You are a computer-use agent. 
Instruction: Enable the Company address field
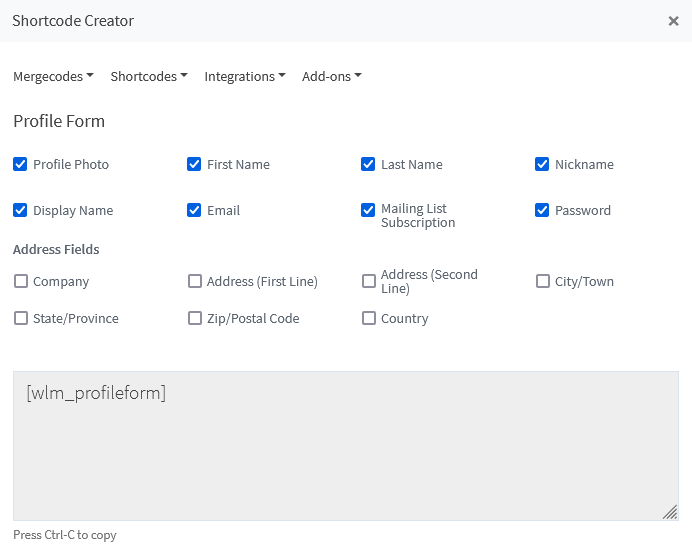(x=21, y=281)
